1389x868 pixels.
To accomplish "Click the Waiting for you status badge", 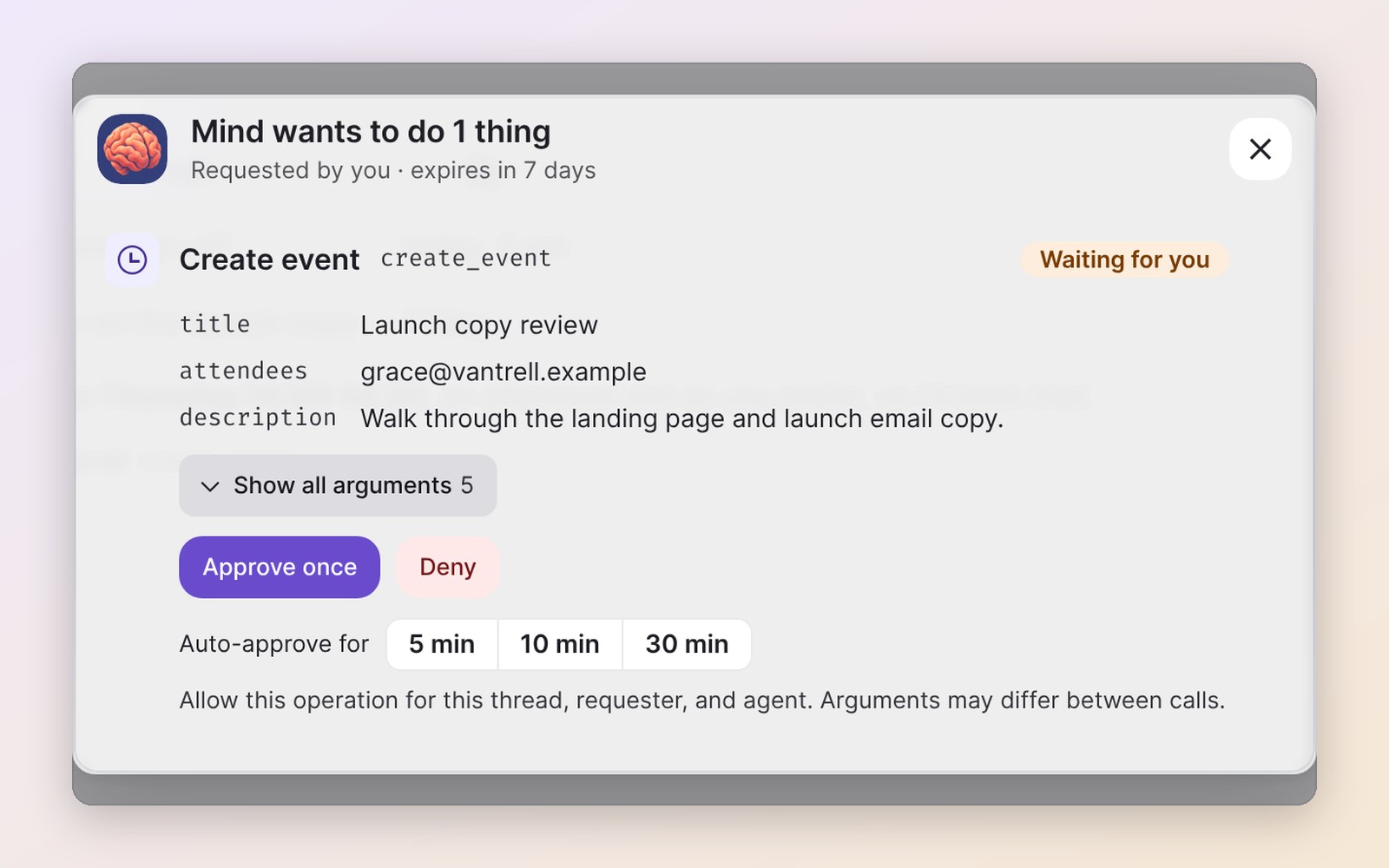I will pyautogui.click(x=1125, y=260).
